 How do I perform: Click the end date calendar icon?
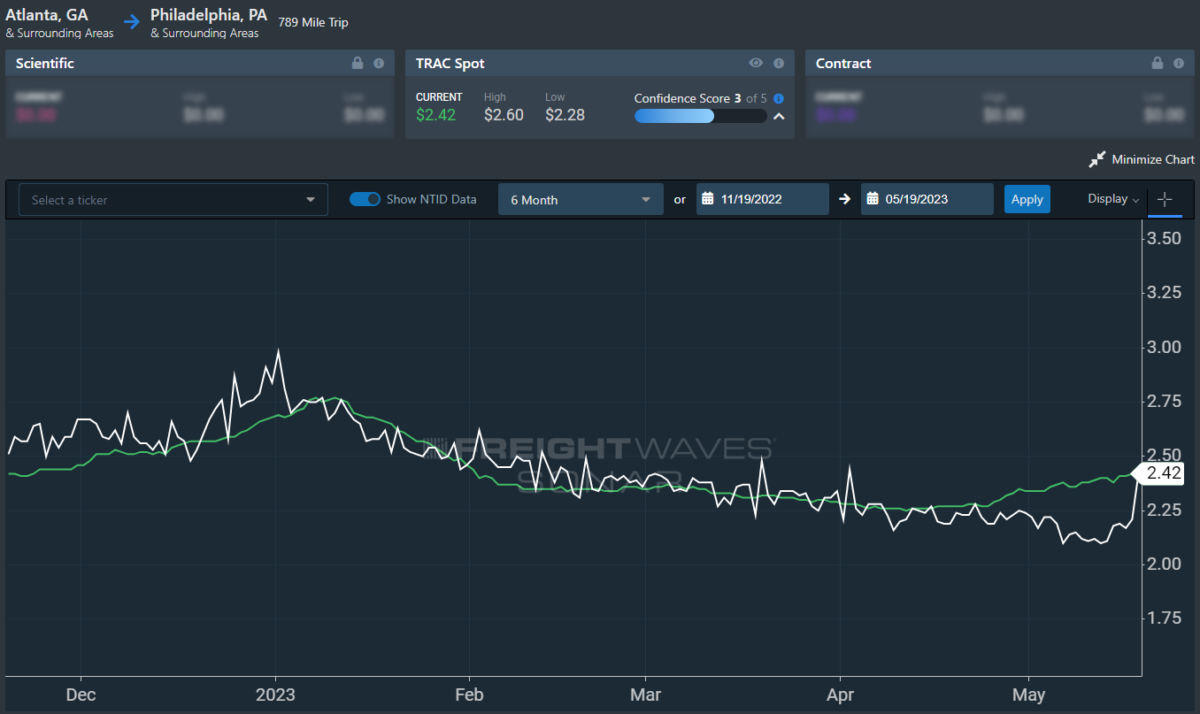point(872,199)
